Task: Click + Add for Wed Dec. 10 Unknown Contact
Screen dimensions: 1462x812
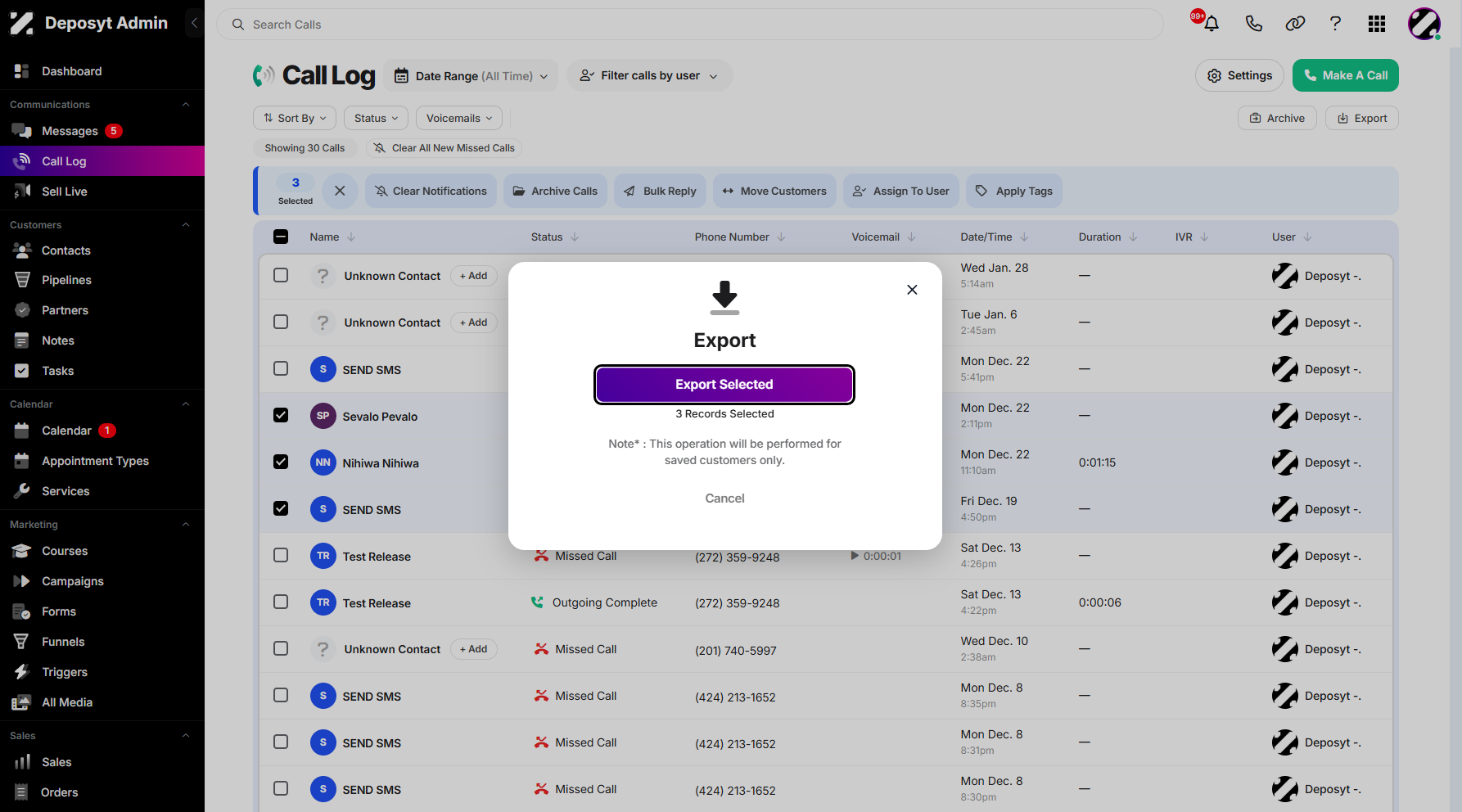Action: [x=474, y=649]
